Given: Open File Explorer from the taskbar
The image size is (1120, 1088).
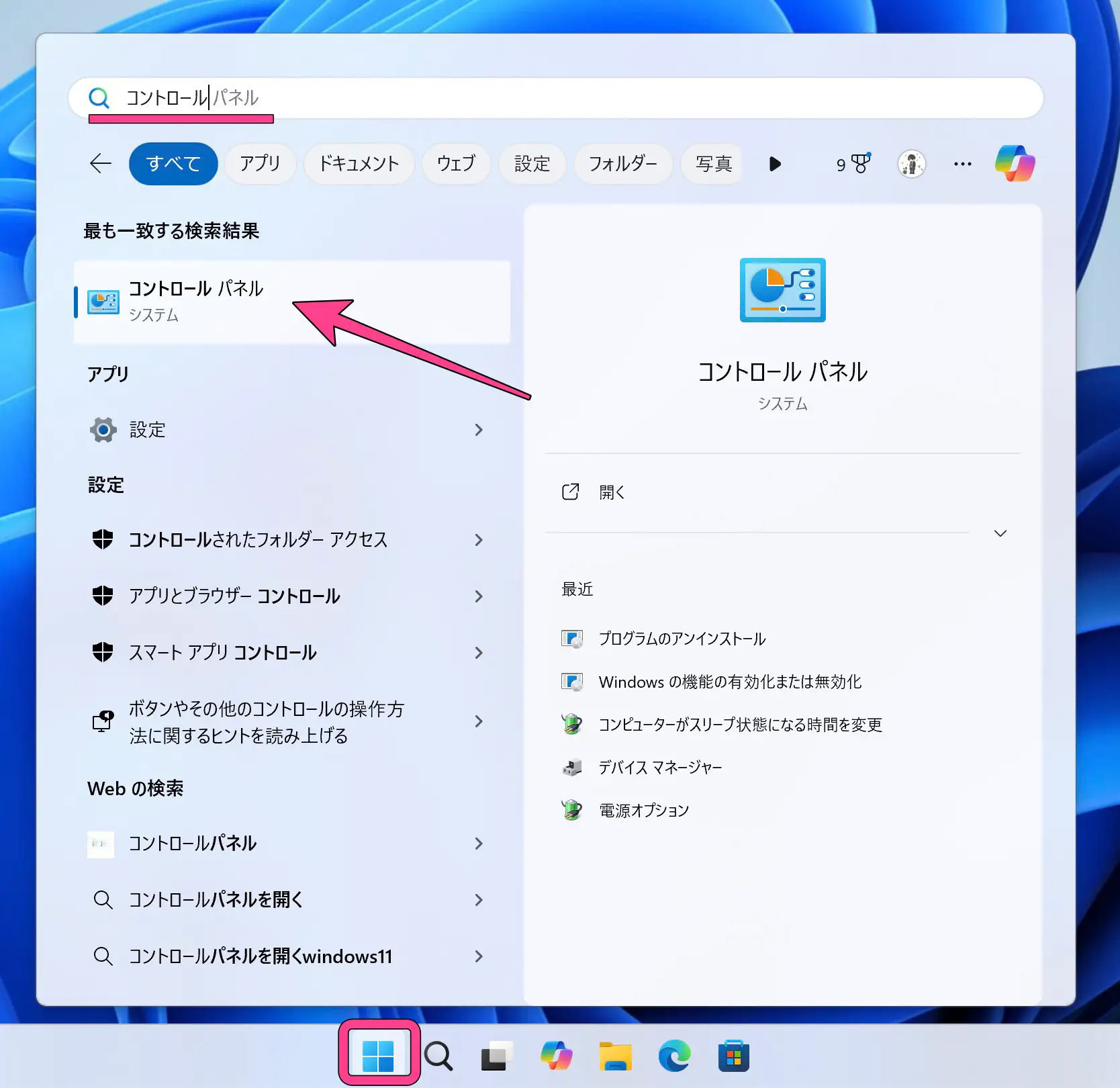Looking at the screenshot, I should coord(615,1056).
